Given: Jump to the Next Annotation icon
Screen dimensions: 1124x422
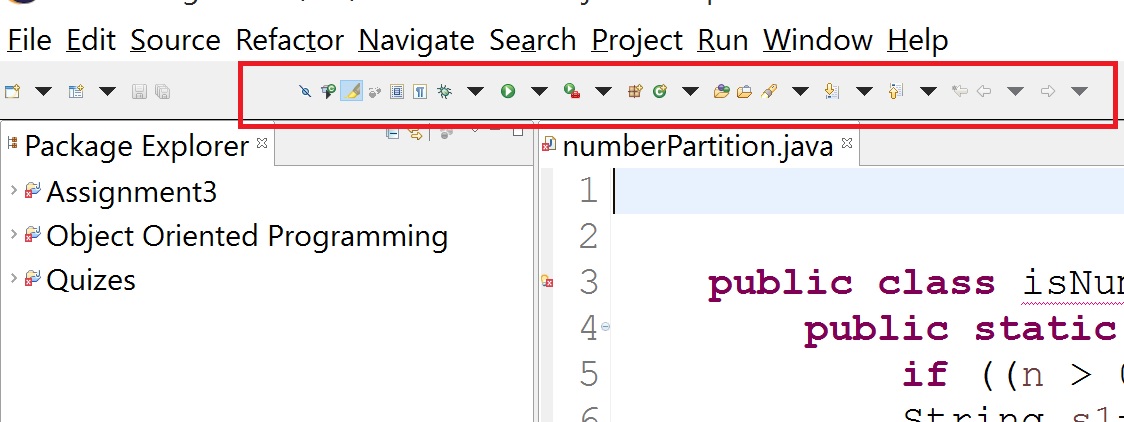Looking at the screenshot, I should click(x=832, y=92).
